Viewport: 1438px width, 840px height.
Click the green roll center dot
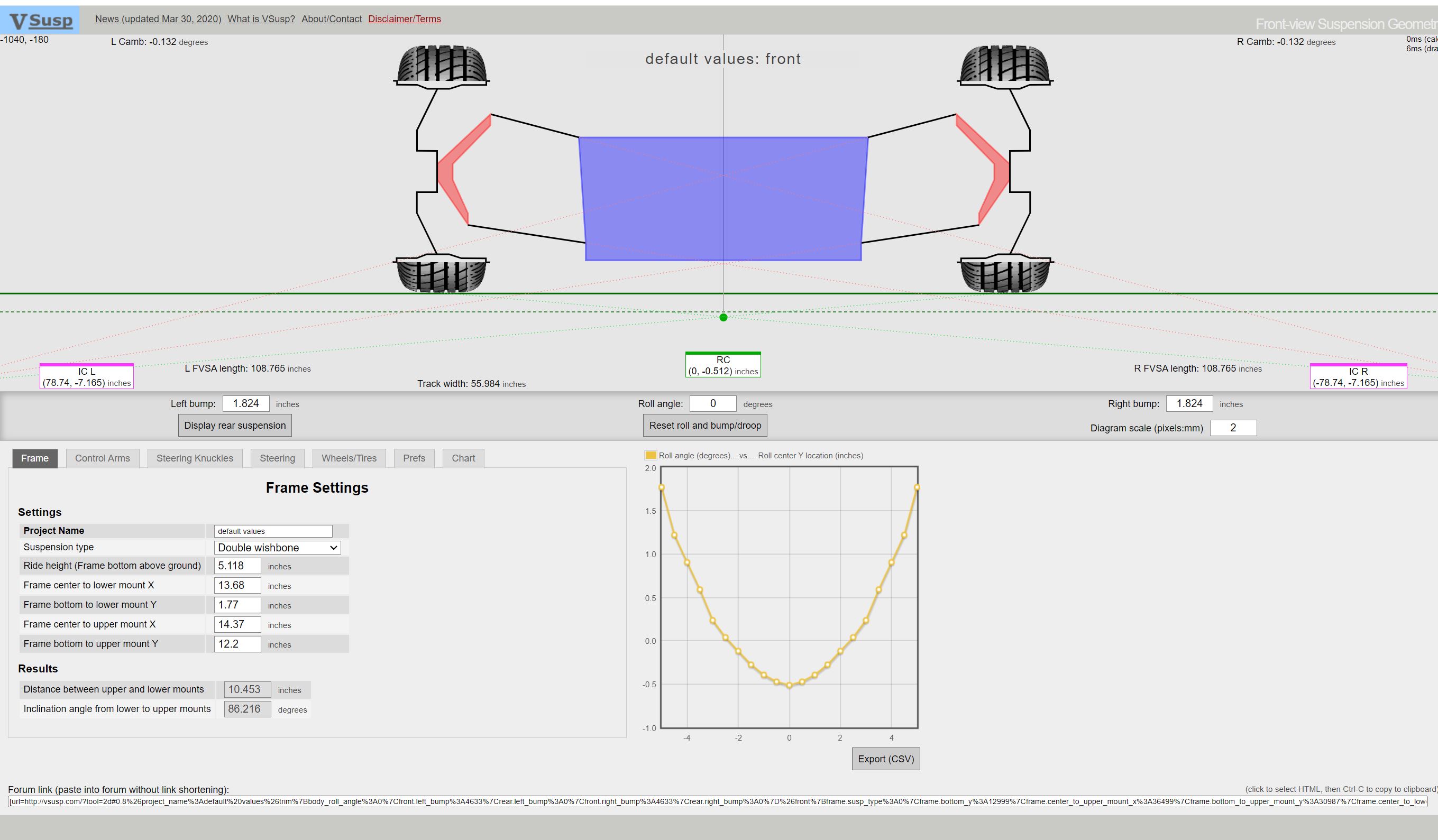click(723, 317)
